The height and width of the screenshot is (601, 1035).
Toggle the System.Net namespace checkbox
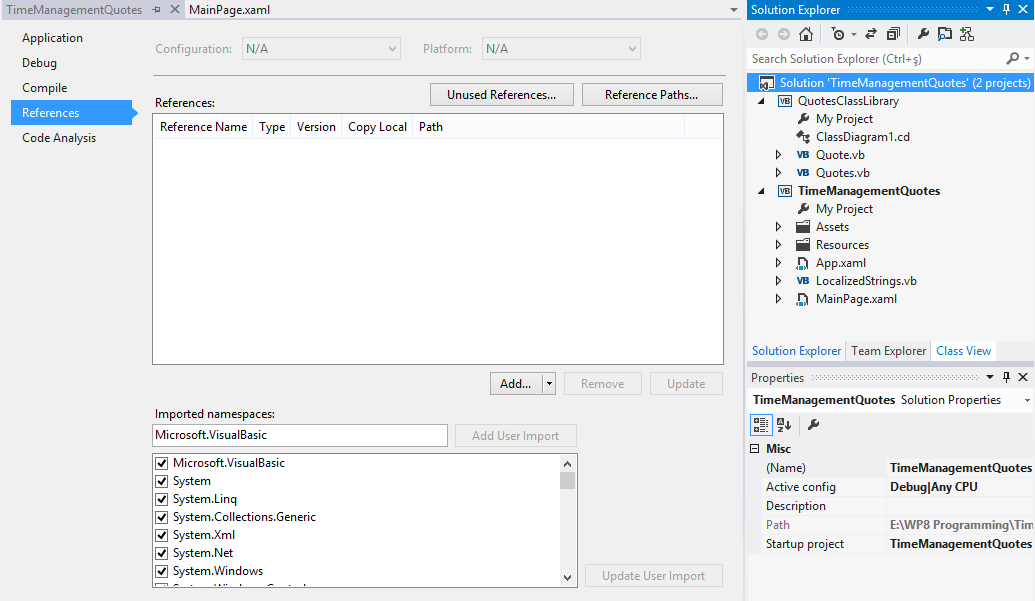(x=162, y=553)
